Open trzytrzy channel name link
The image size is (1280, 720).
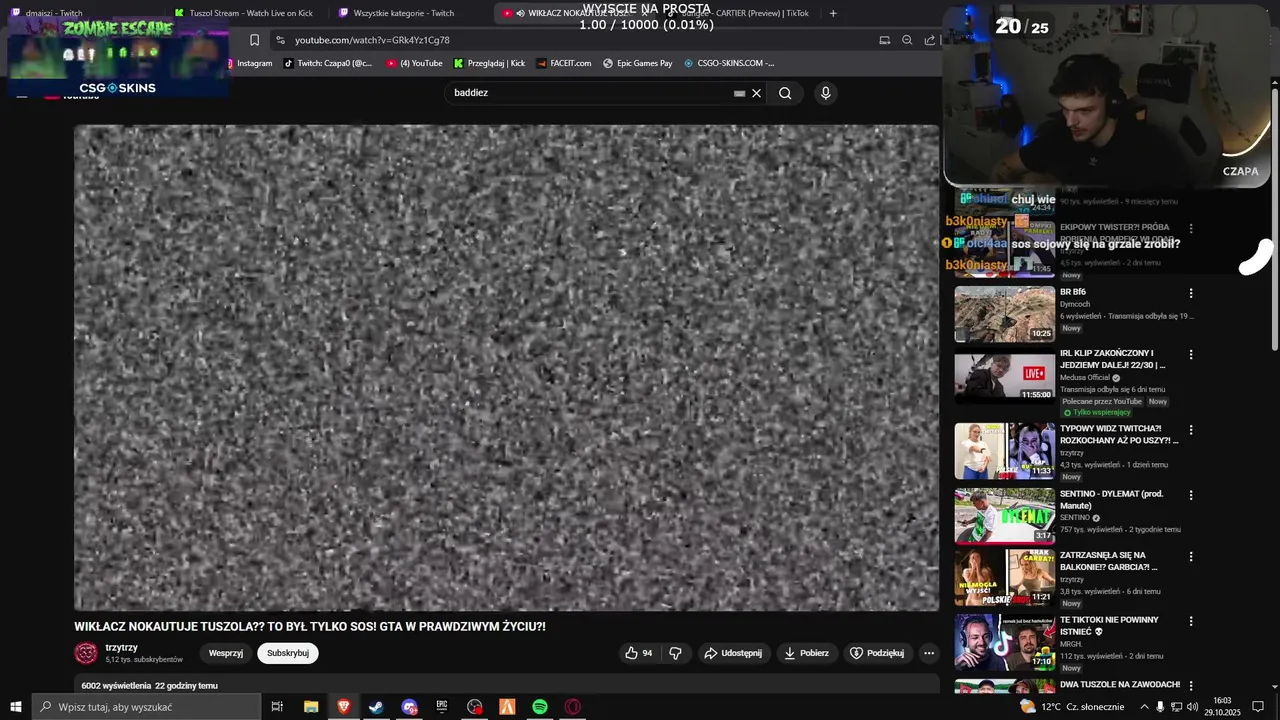pyautogui.click(x=122, y=647)
